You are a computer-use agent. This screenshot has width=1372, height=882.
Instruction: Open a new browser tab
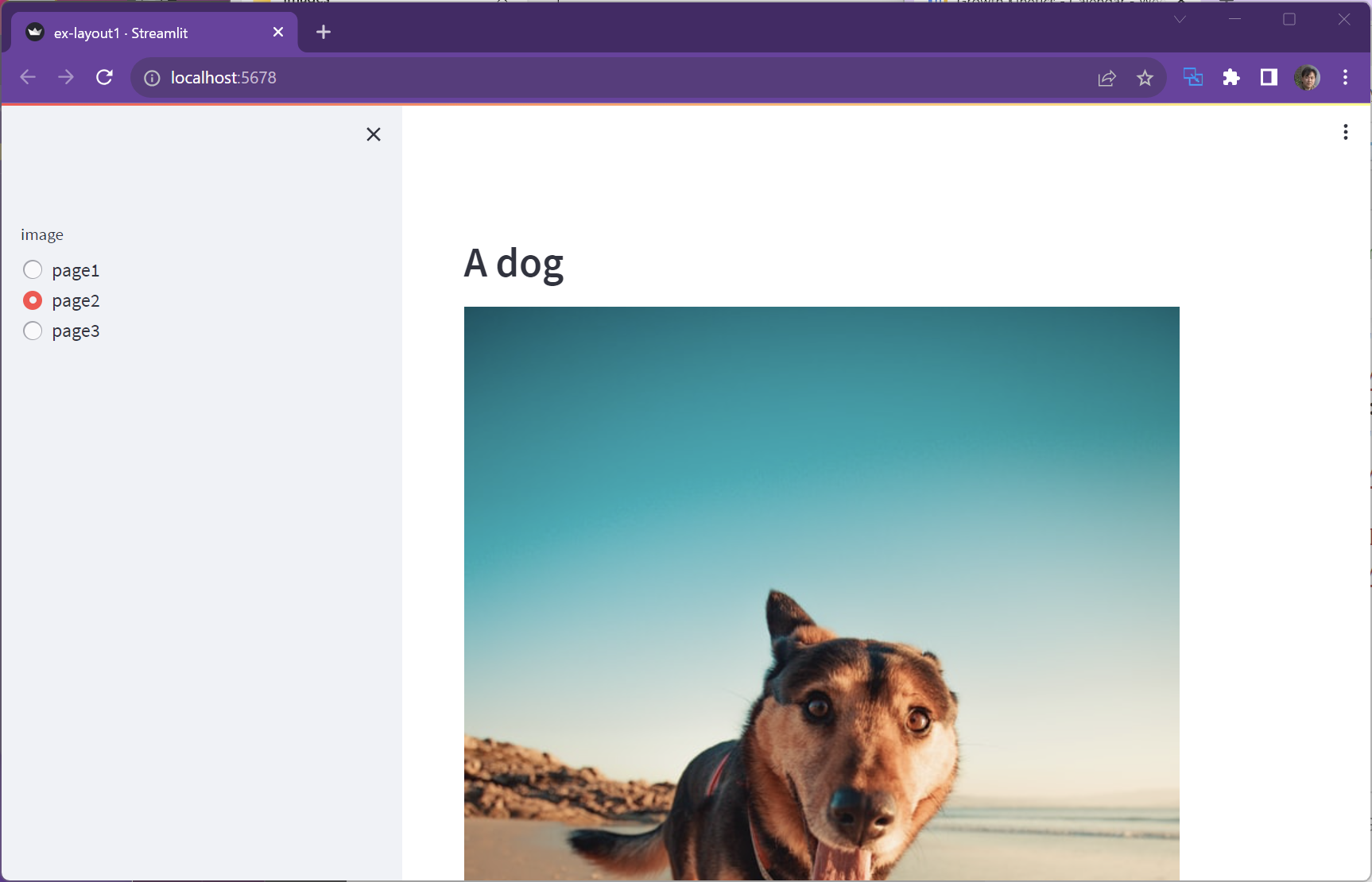pyautogui.click(x=324, y=32)
